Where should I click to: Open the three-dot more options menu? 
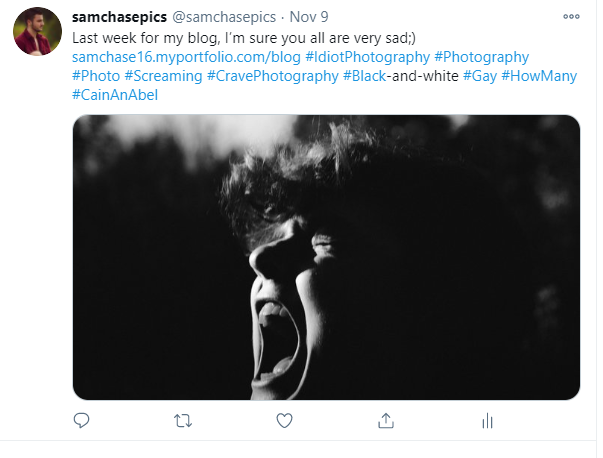coord(571,17)
